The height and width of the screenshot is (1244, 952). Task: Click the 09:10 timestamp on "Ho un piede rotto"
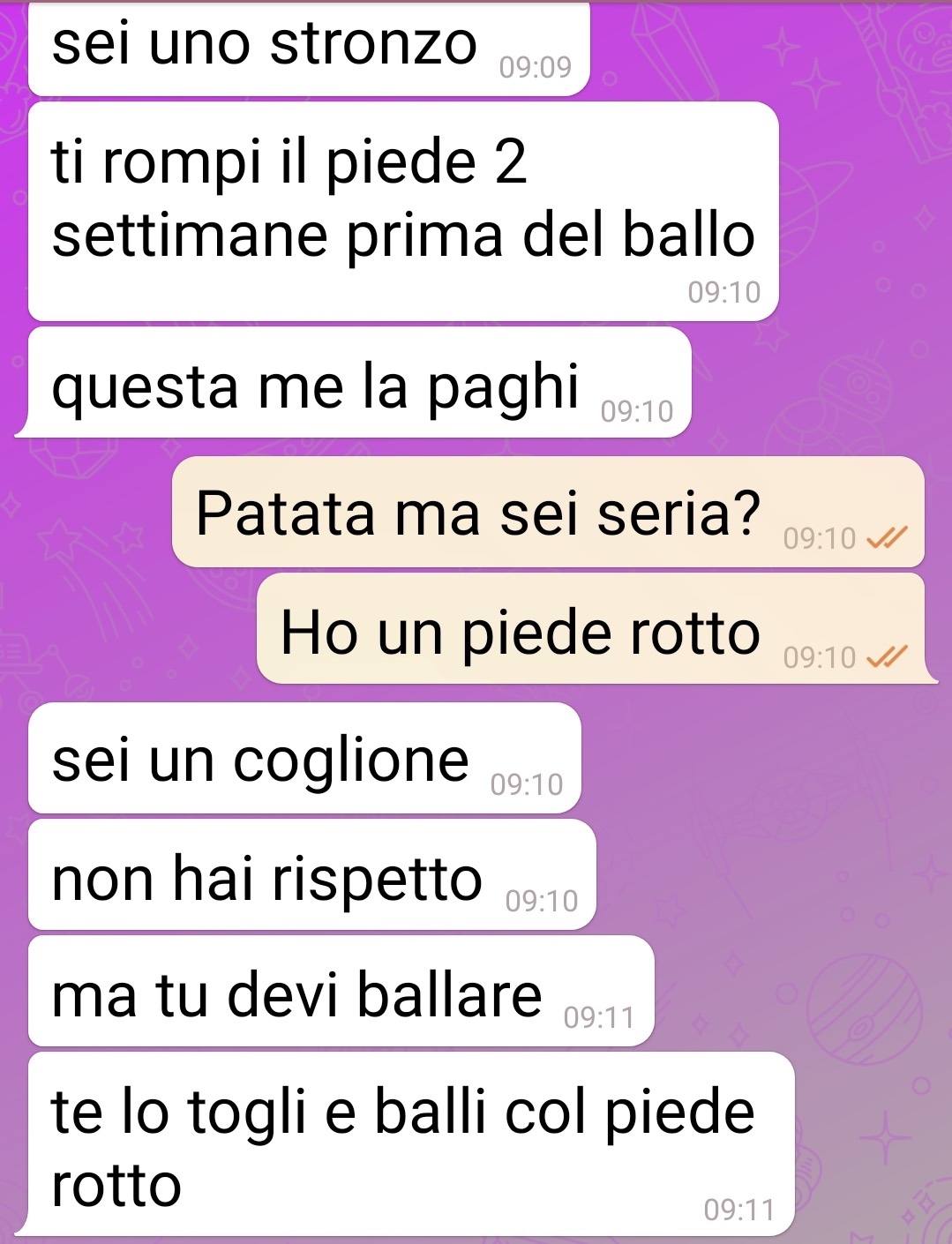click(820, 657)
